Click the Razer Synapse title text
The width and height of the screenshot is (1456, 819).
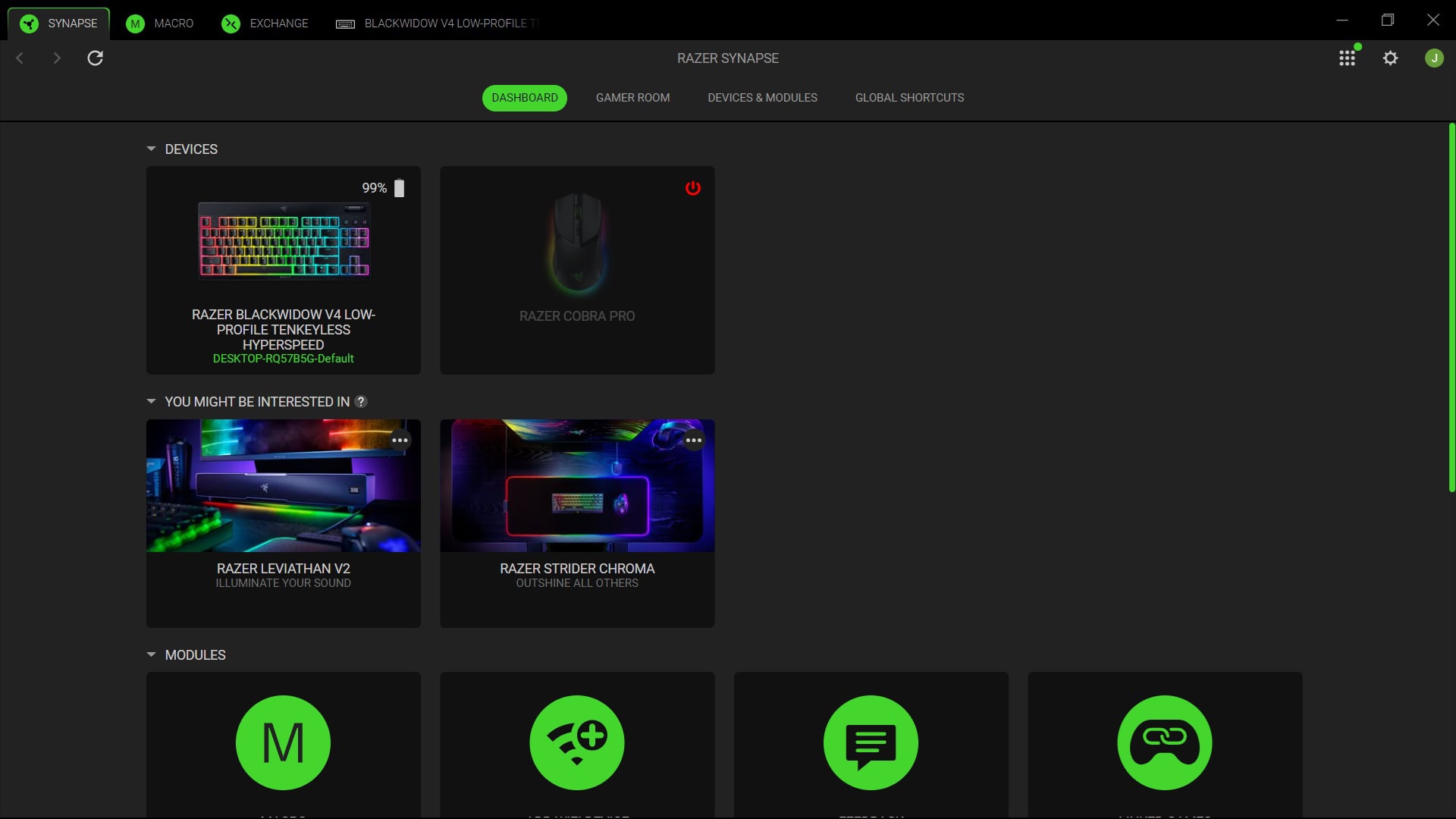(728, 58)
